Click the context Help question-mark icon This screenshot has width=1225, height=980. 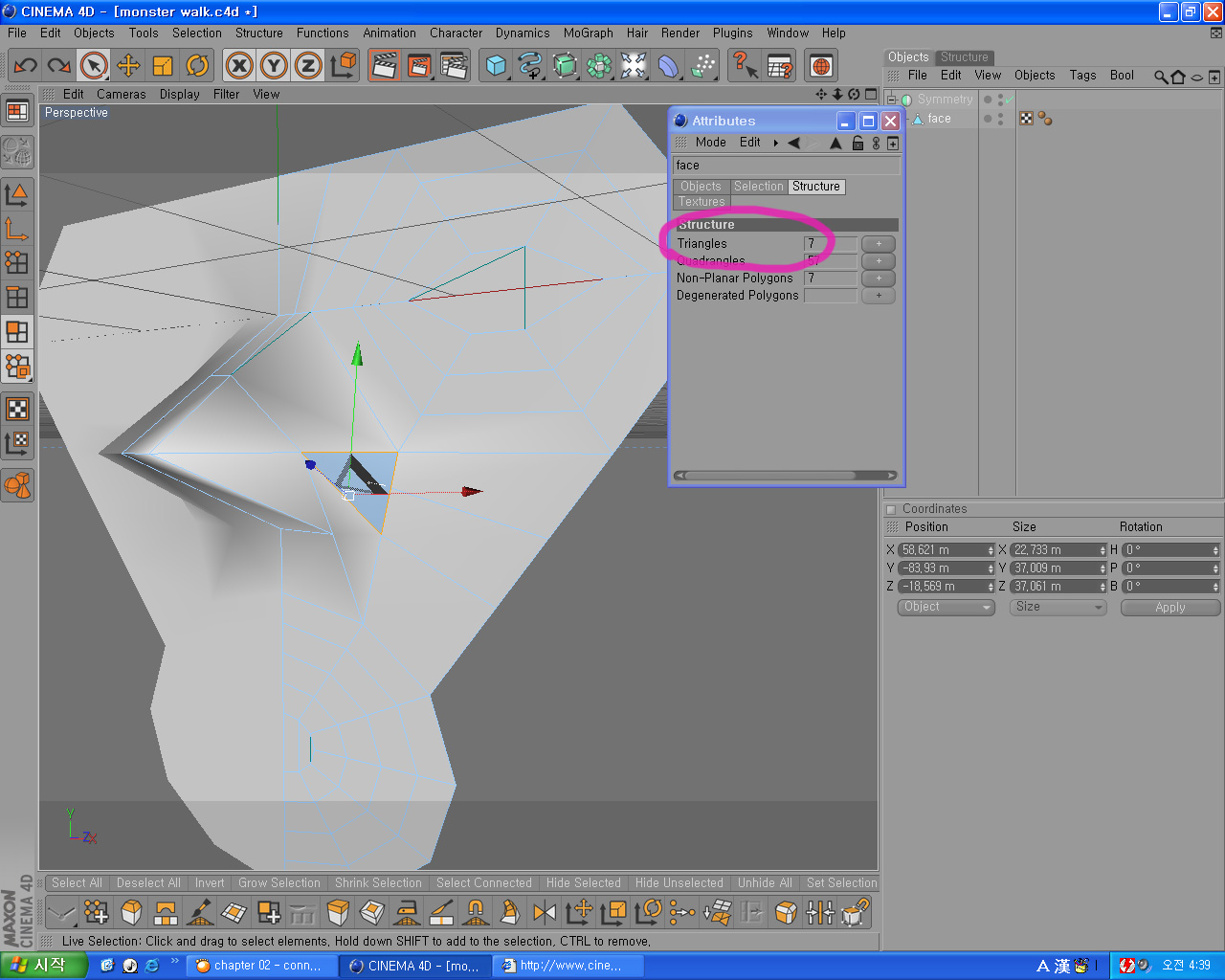coord(745,65)
